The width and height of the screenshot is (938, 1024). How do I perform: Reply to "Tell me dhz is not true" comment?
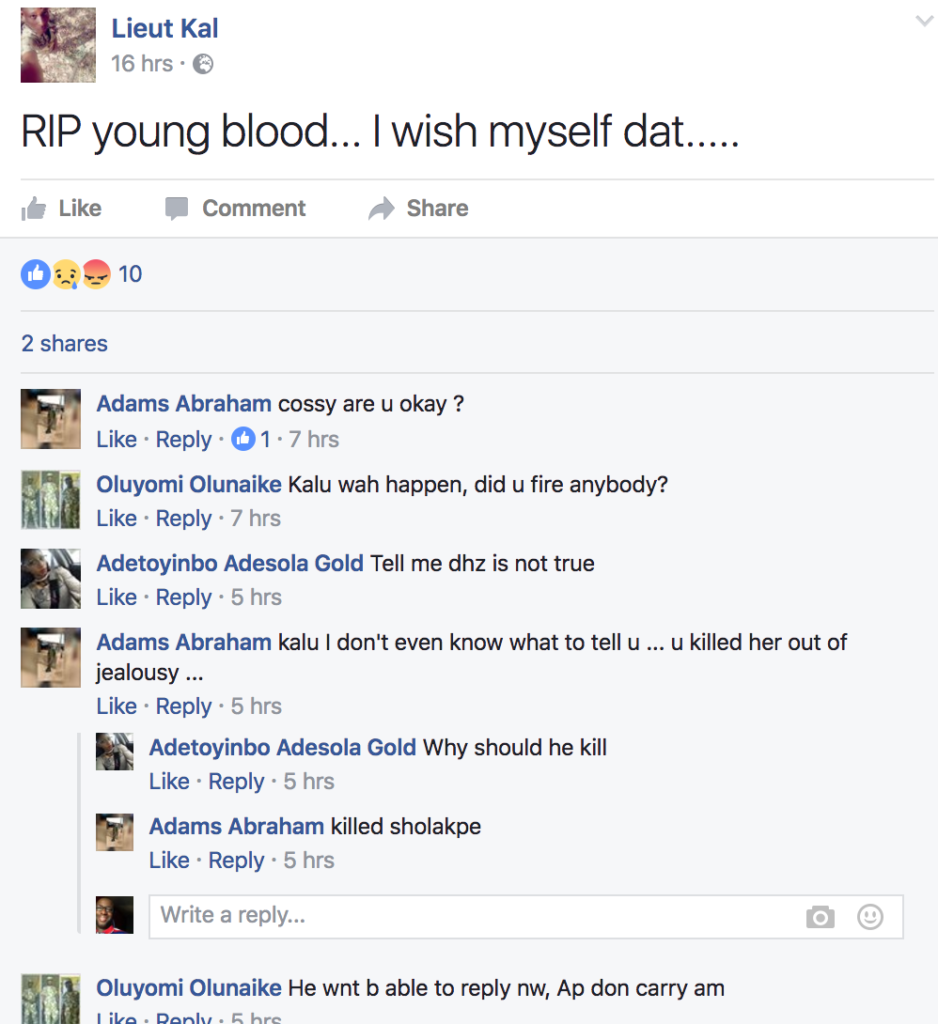(184, 597)
